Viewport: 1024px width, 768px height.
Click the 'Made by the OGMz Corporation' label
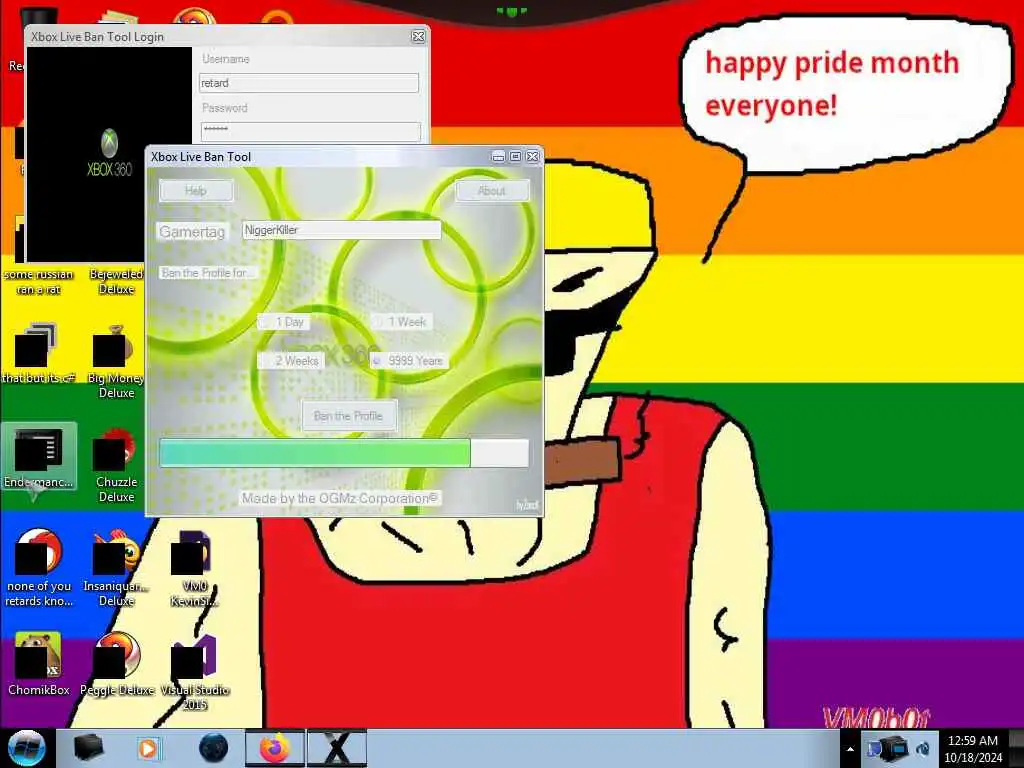coord(340,498)
